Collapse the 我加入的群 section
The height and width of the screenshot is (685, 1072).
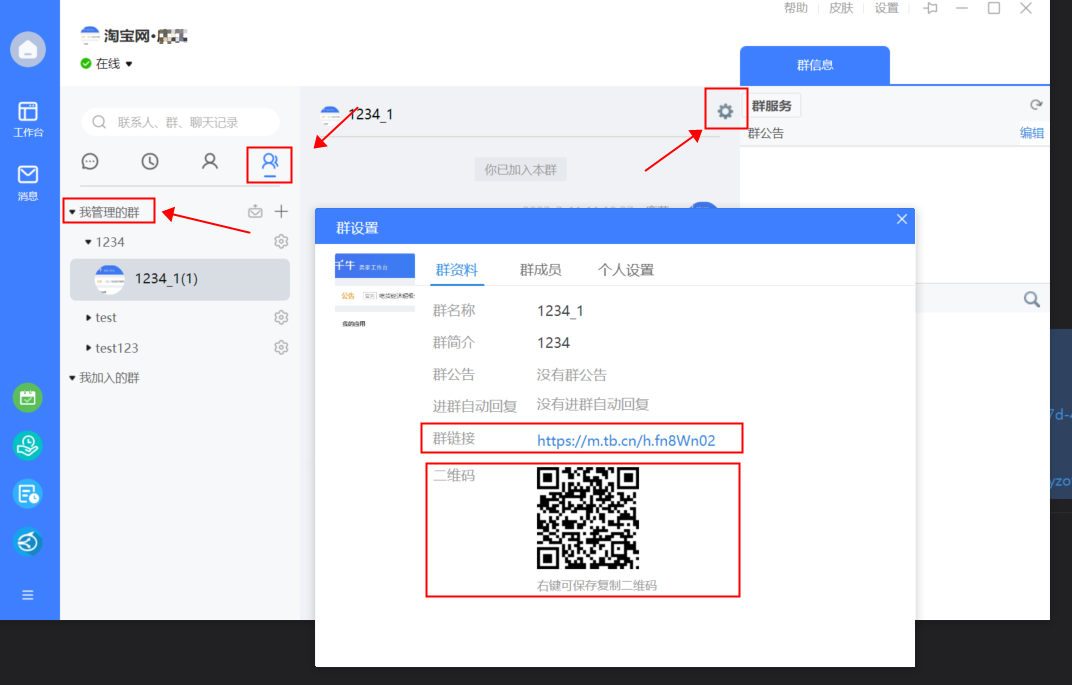tap(72, 378)
